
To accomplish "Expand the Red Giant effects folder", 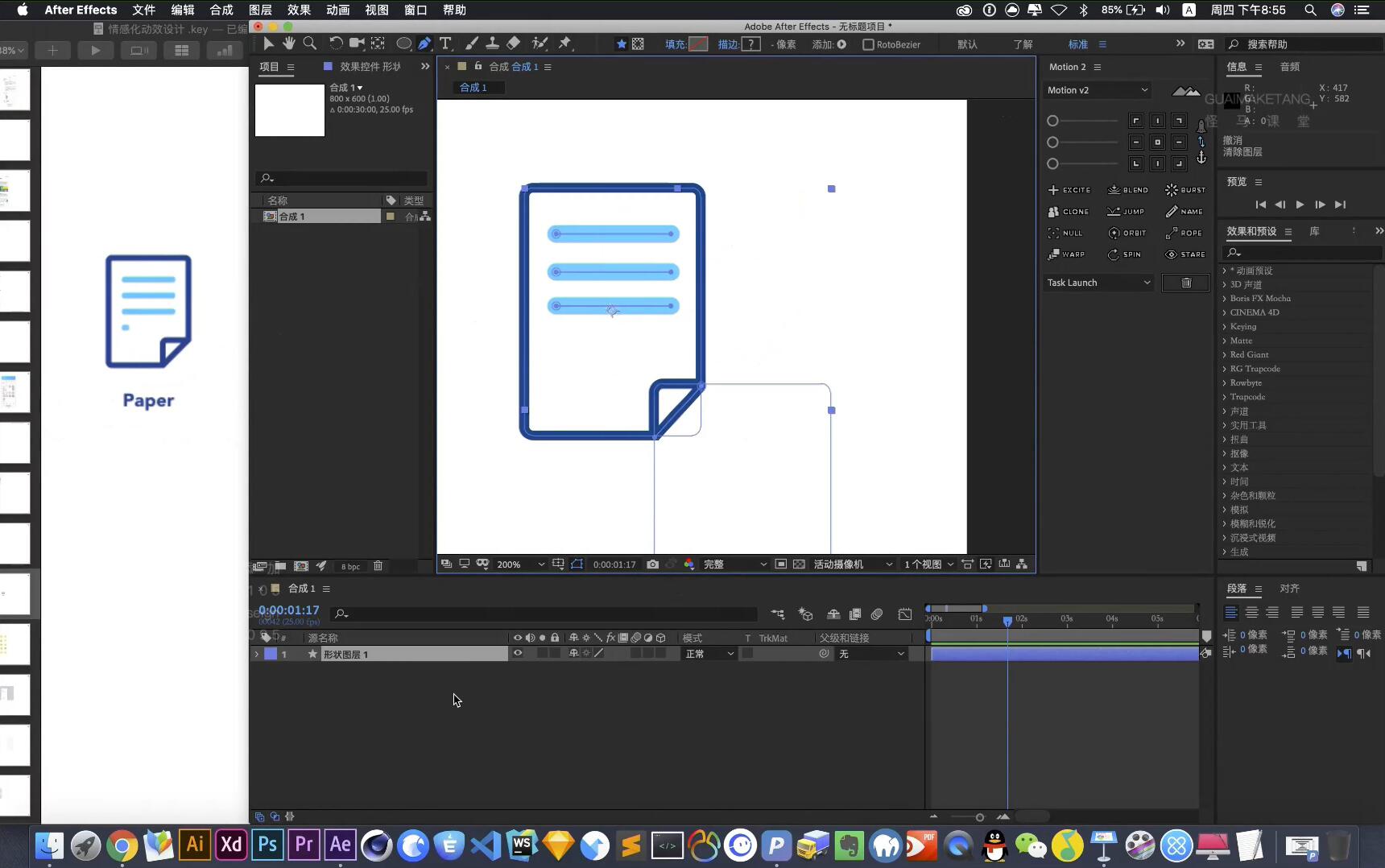I will (1225, 354).
